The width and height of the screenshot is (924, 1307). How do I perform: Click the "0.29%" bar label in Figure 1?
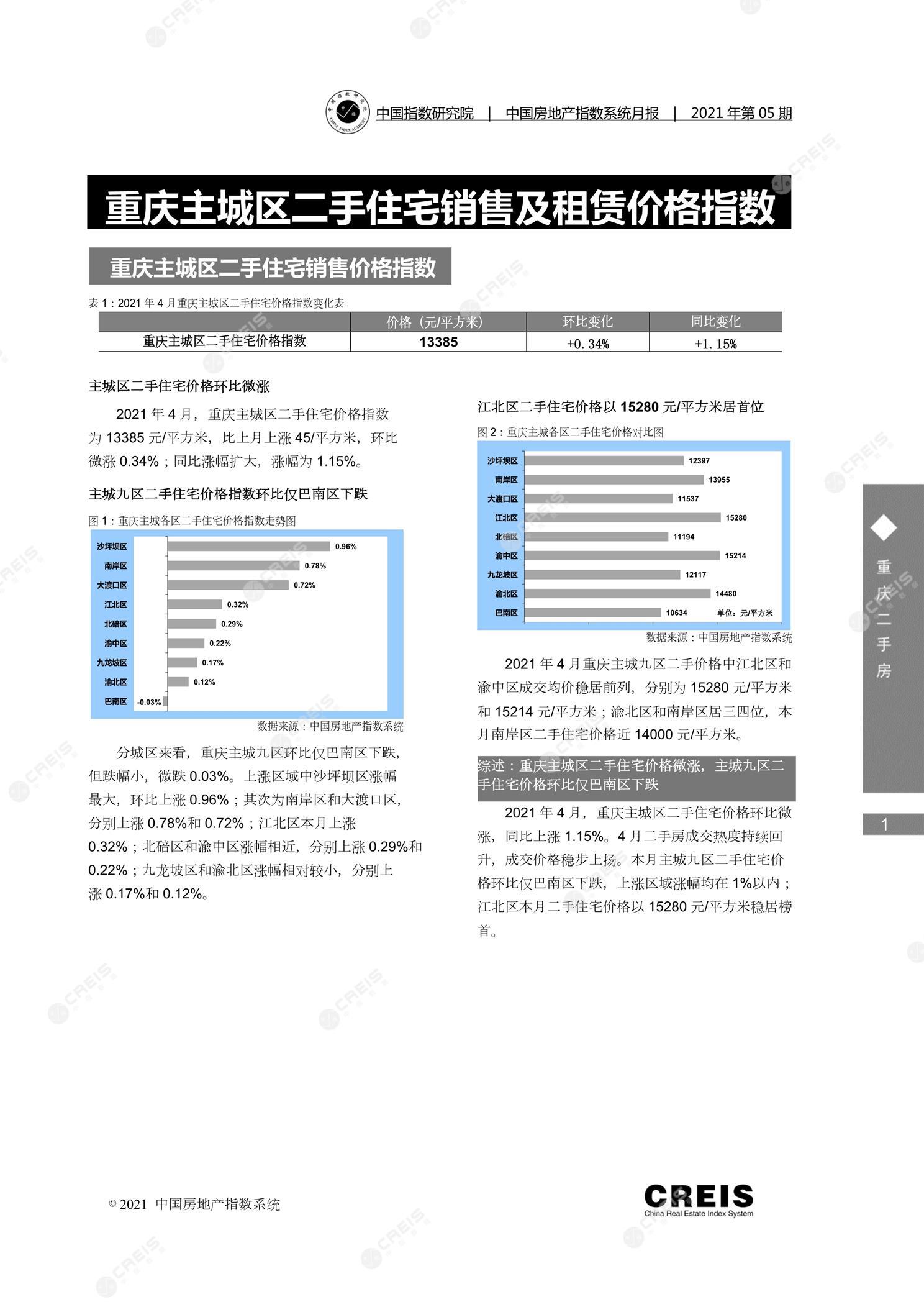[232, 624]
